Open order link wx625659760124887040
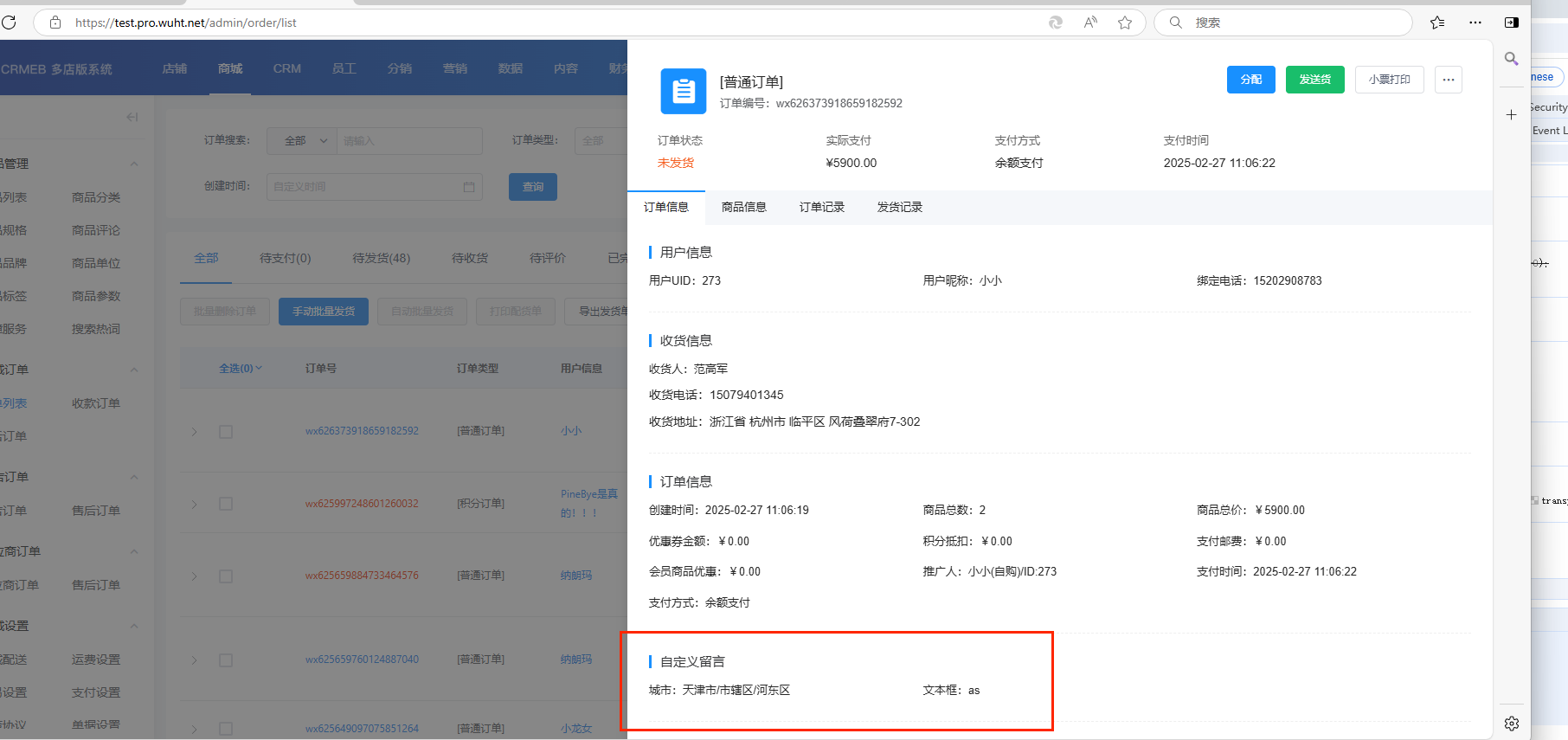This screenshot has height=740, width=1568. point(362,660)
